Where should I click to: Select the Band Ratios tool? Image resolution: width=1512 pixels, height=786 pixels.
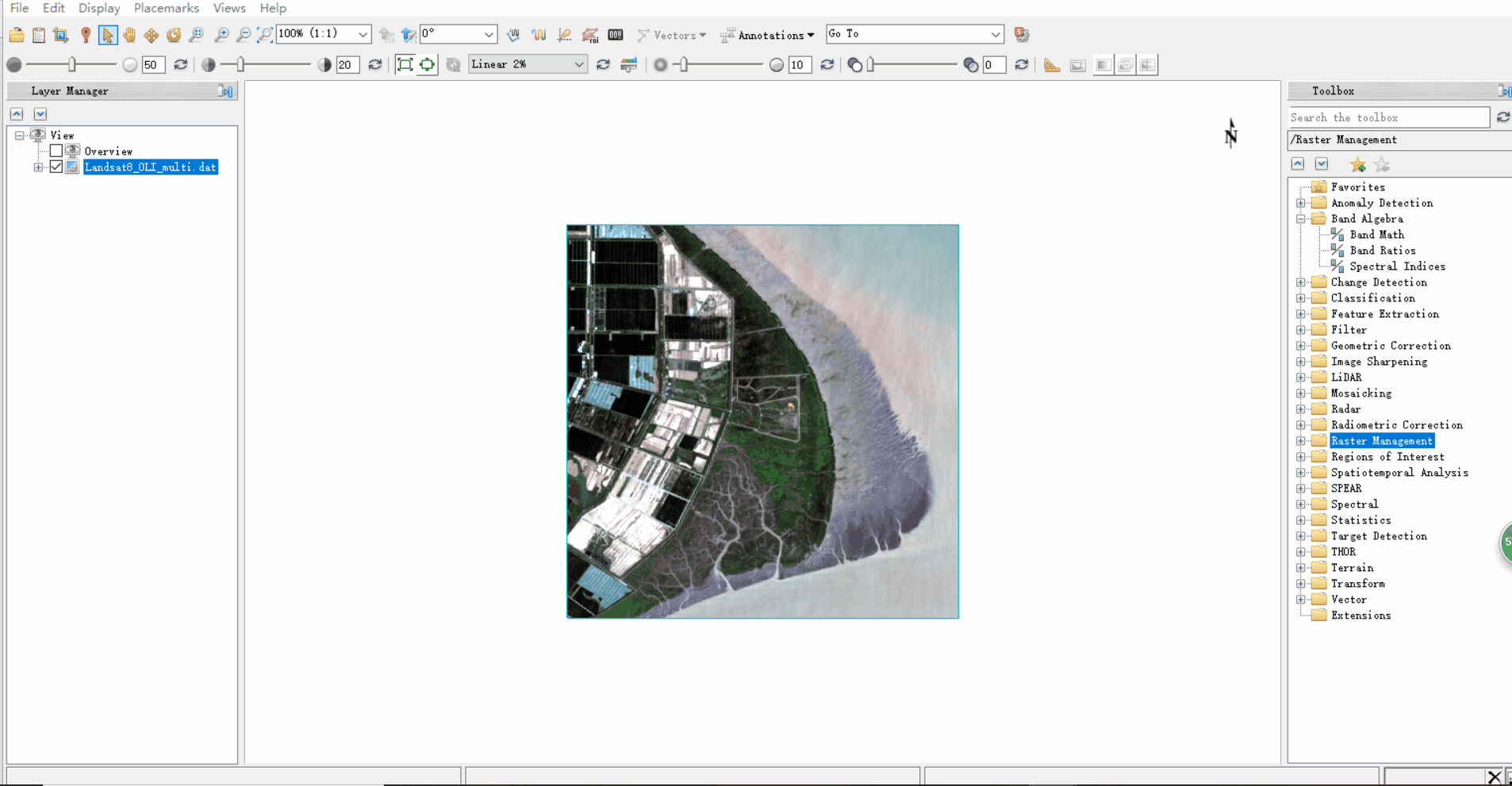click(x=1382, y=251)
